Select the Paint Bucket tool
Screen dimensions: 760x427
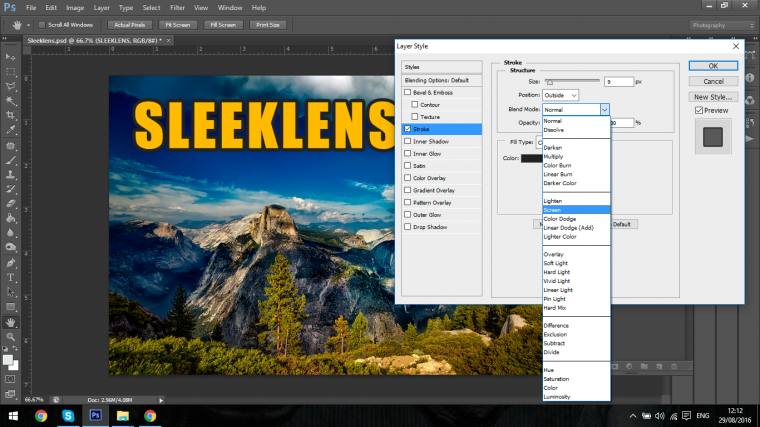coord(10,218)
